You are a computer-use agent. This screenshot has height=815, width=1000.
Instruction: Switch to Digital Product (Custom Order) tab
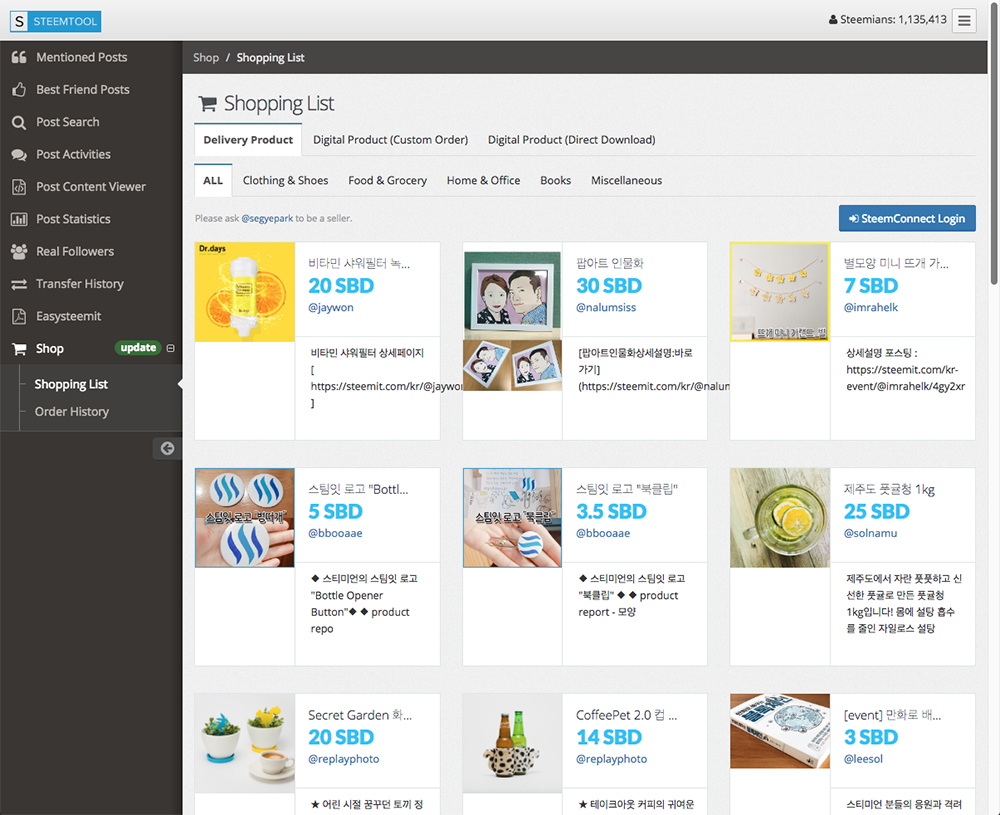pos(390,140)
